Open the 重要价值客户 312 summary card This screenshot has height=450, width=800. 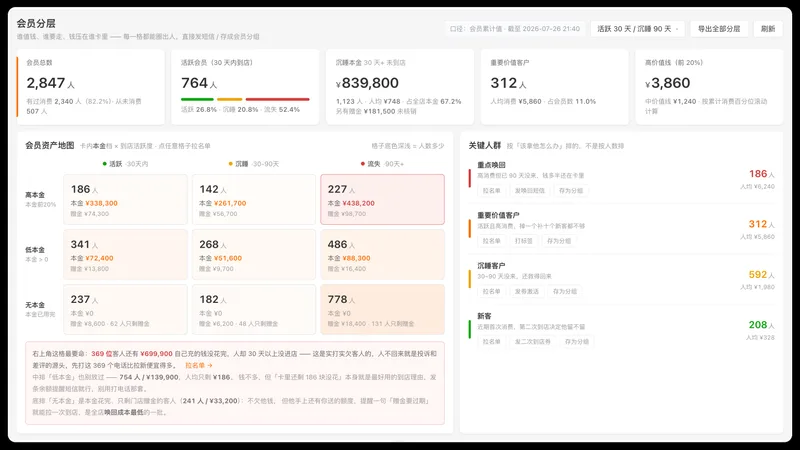click(x=555, y=87)
